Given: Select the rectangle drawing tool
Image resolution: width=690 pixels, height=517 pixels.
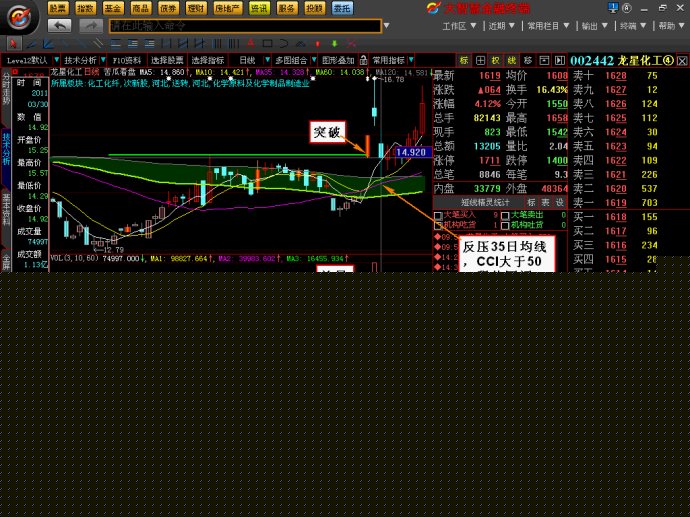Looking at the screenshot, I should coord(267,44).
